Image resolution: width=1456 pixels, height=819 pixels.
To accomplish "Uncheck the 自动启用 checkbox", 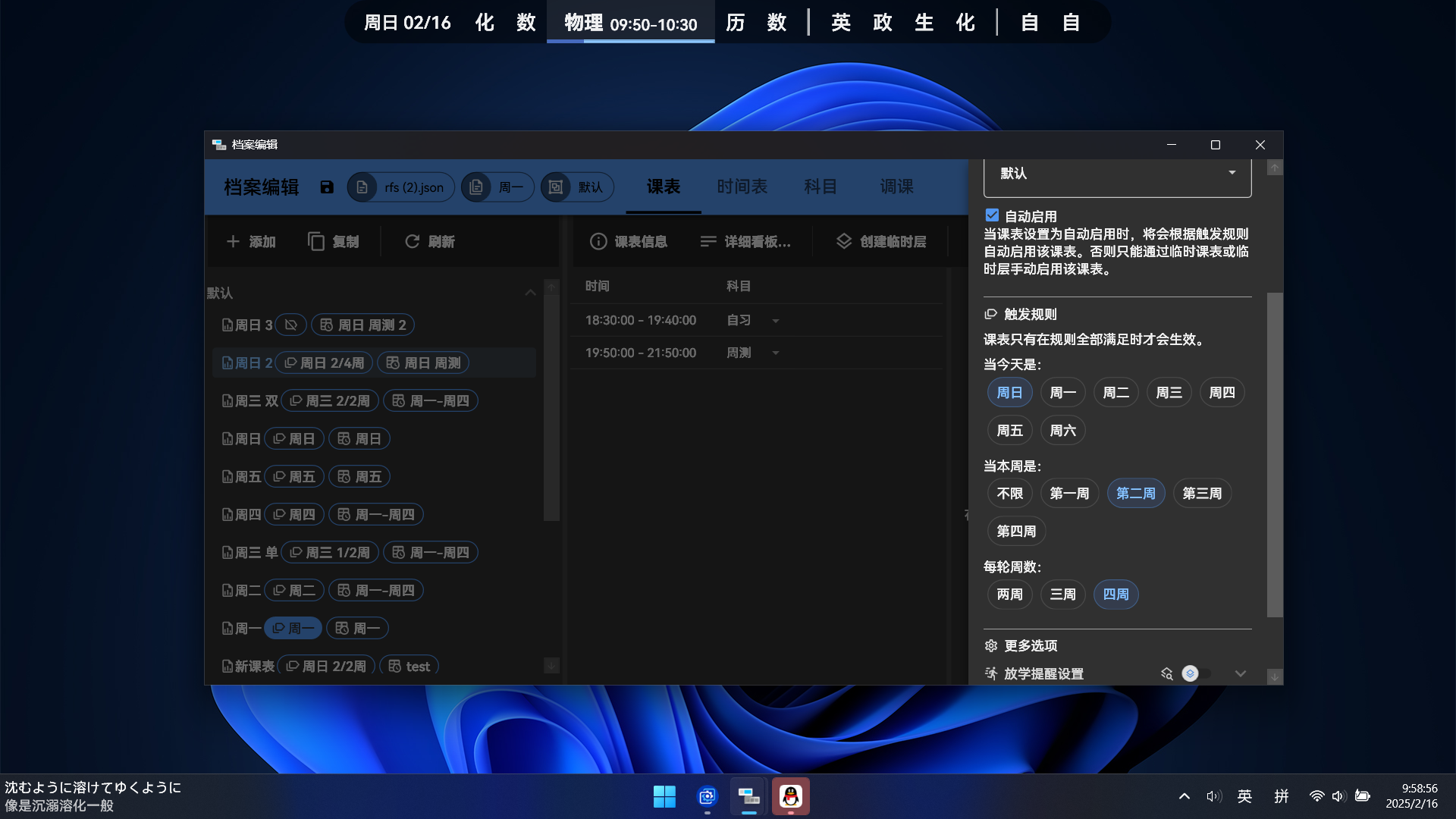I will tap(991, 215).
